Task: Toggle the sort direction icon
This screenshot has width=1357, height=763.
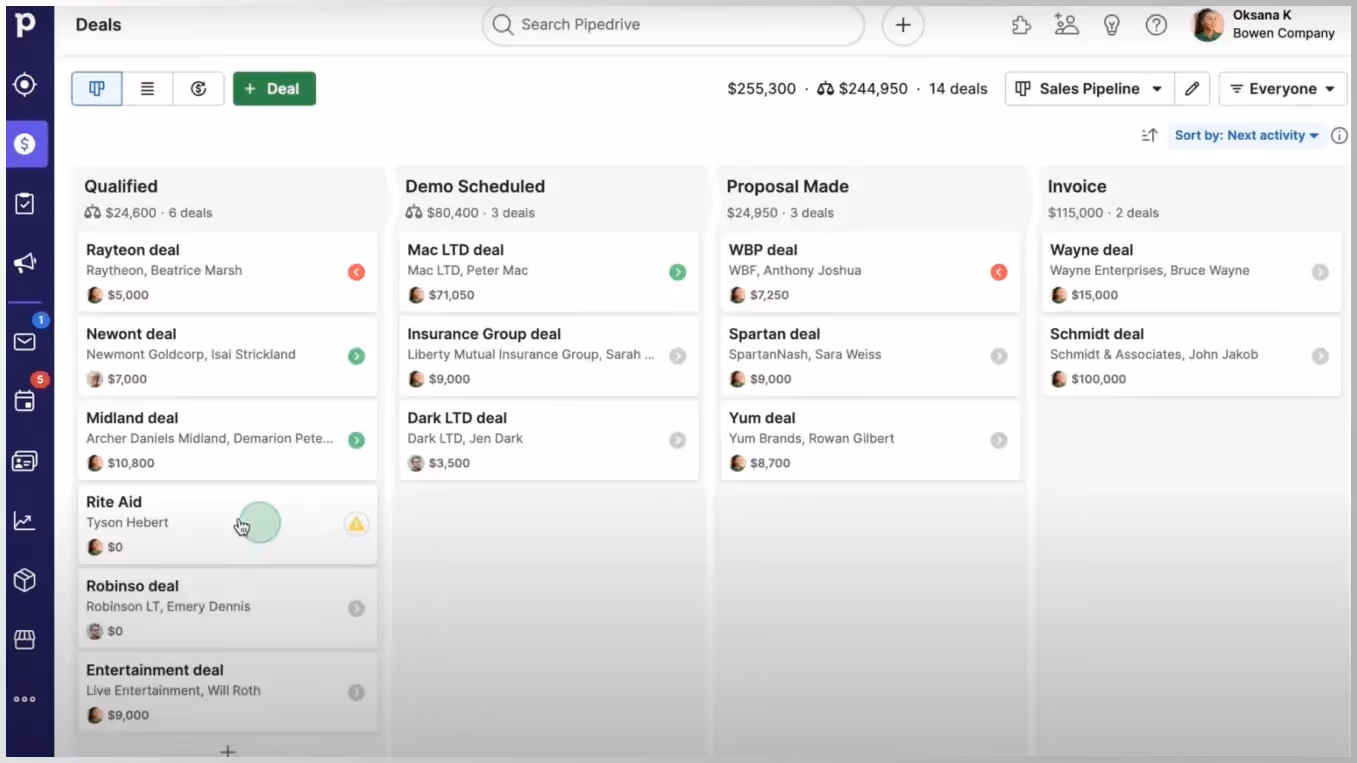Action: (x=1149, y=135)
